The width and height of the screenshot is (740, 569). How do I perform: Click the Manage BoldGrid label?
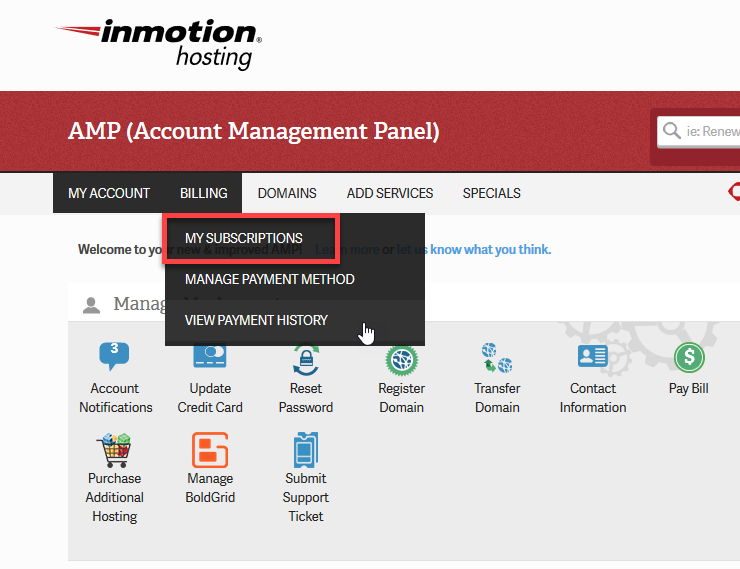tap(210, 488)
